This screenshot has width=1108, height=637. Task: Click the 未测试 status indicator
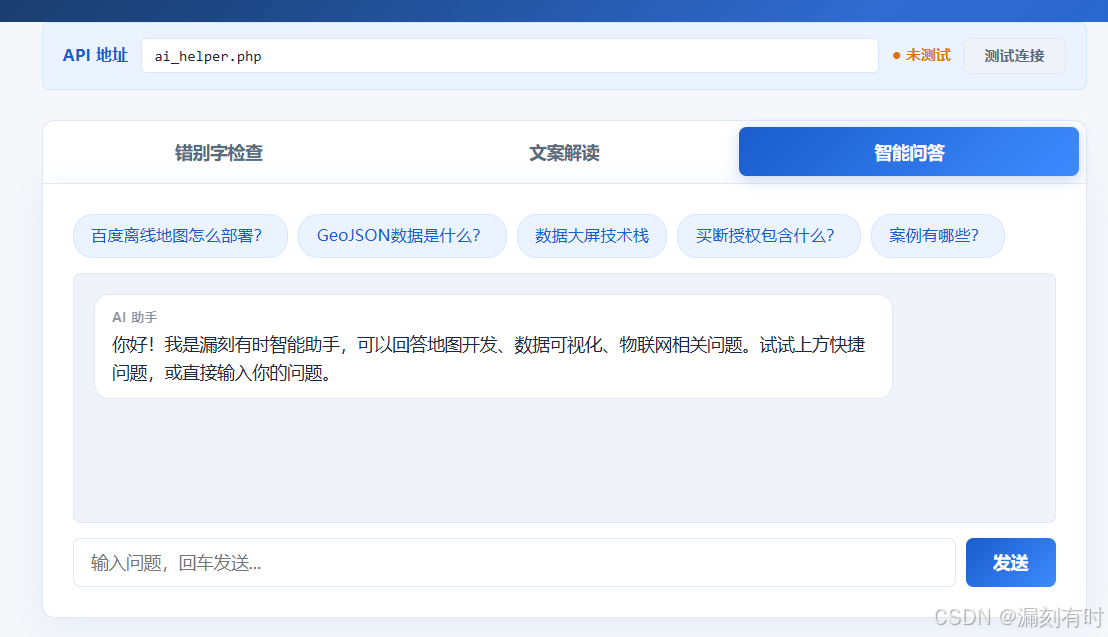coord(921,56)
